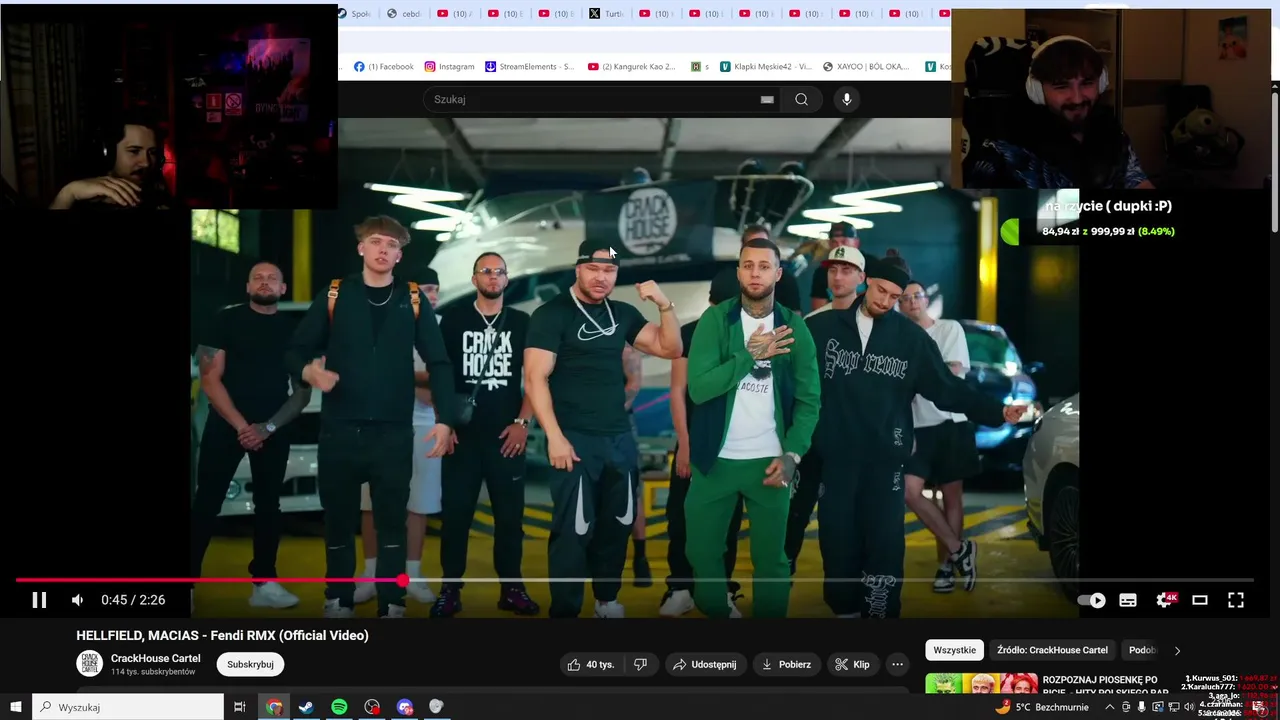Open Spotify from the taskbar
Viewport: 1280px width, 720px height.
click(x=339, y=707)
